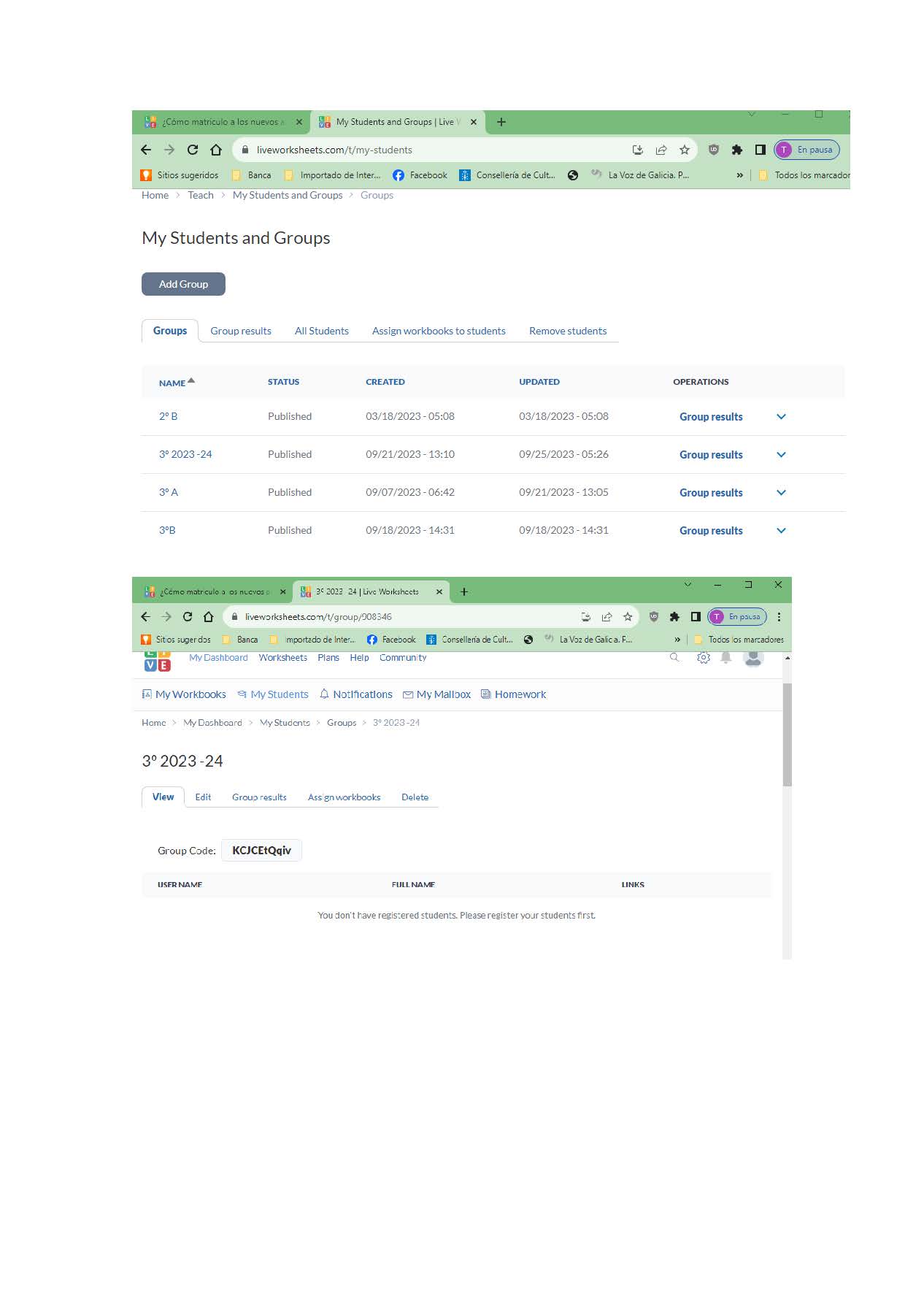Reload the page in the lower browser window
Image resolution: width=924 pixels, height=1307 pixels.
click(x=188, y=617)
